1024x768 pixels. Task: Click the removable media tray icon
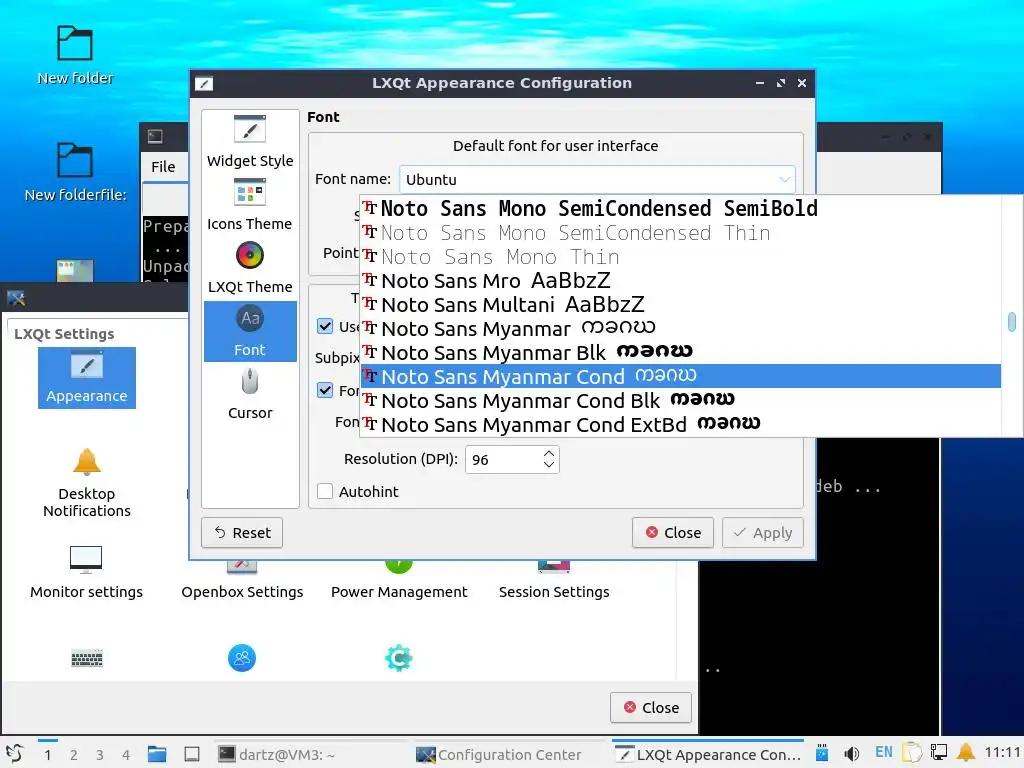point(822,753)
